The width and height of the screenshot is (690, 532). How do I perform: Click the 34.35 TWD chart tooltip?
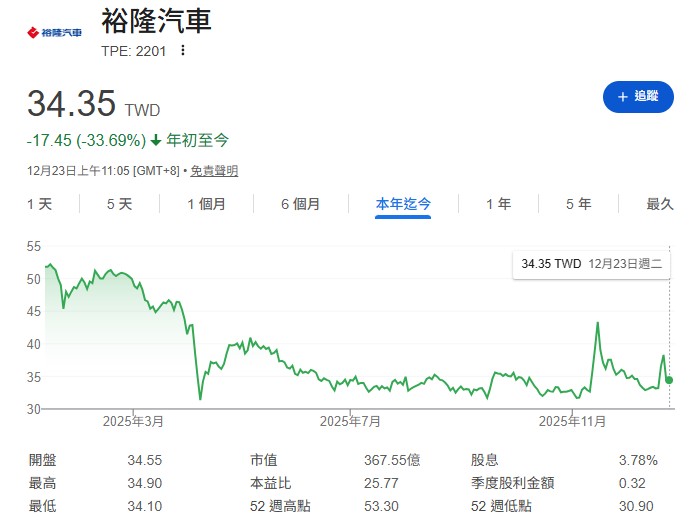pyautogui.click(x=589, y=264)
